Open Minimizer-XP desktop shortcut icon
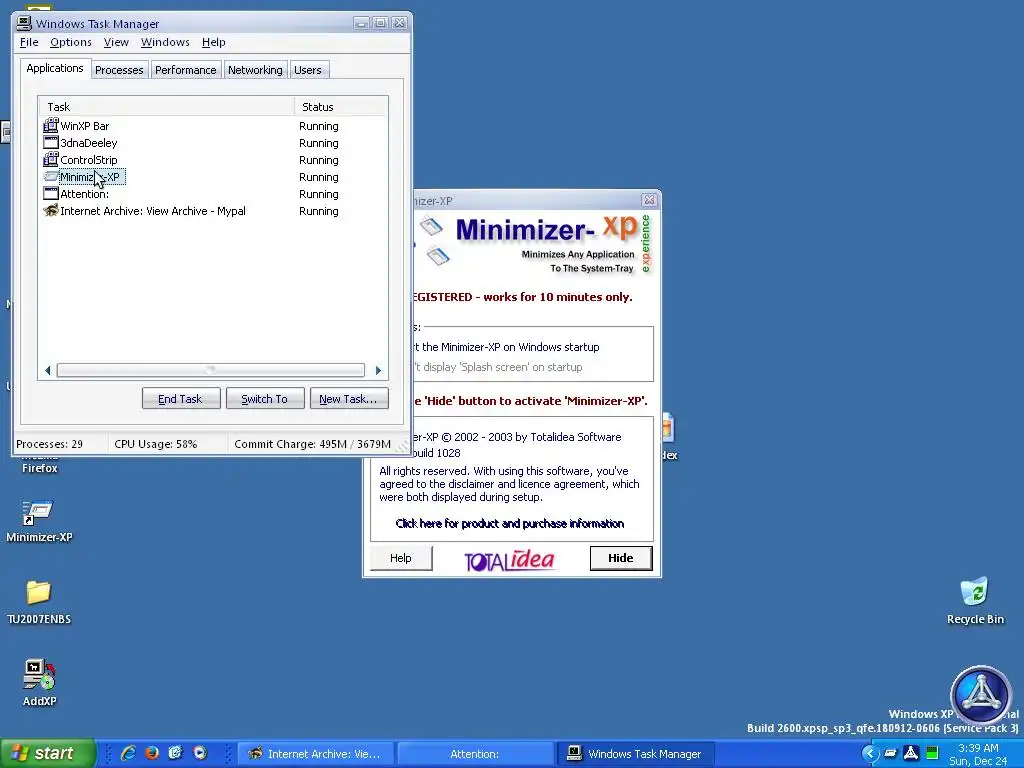The width and height of the screenshot is (1024, 768). pyautogui.click(x=38, y=513)
